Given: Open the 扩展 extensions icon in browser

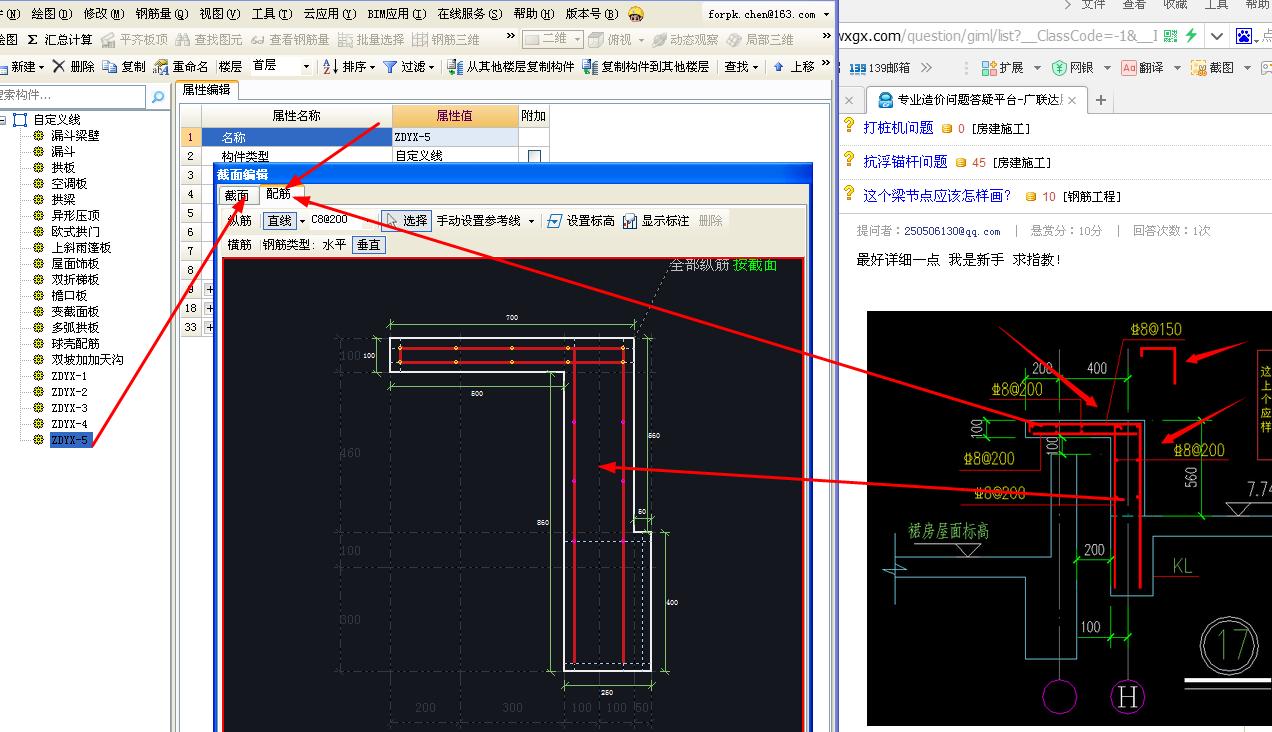Looking at the screenshot, I should click(x=989, y=68).
